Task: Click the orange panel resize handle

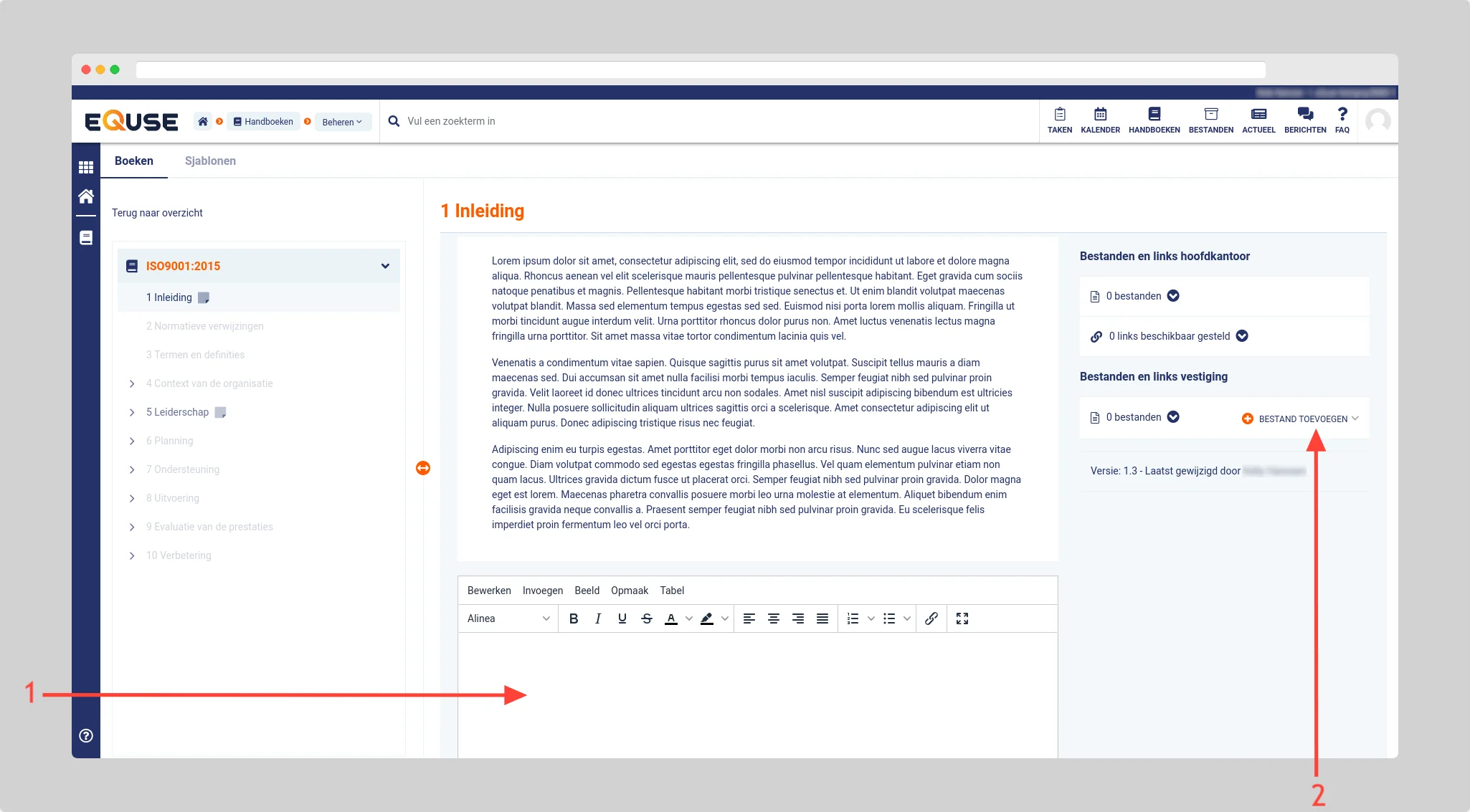Action: point(423,468)
